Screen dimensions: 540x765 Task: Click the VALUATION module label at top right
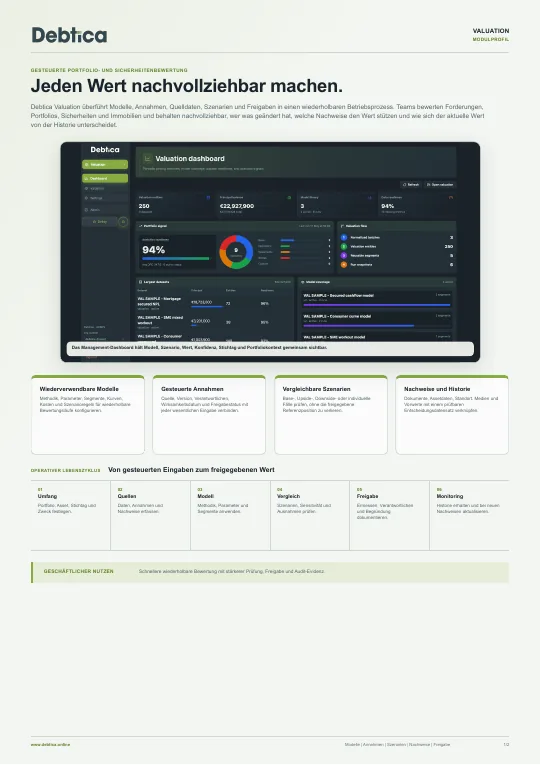491,31
